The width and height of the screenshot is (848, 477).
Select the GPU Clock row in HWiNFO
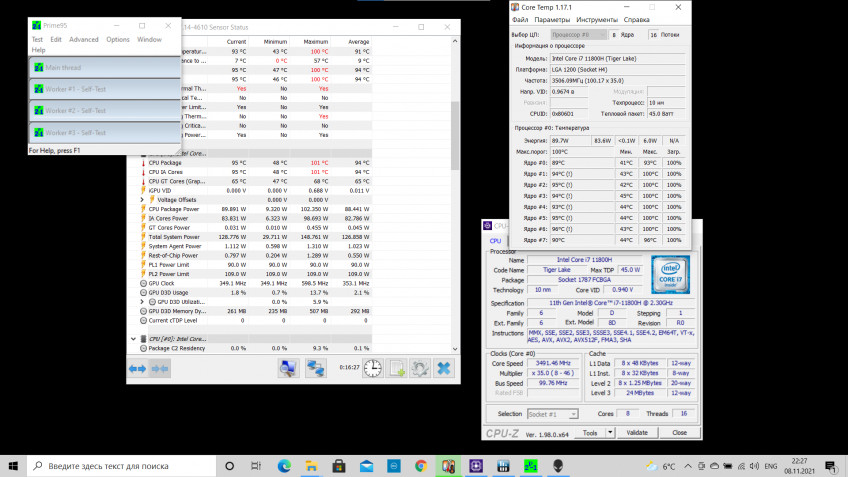pos(254,283)
